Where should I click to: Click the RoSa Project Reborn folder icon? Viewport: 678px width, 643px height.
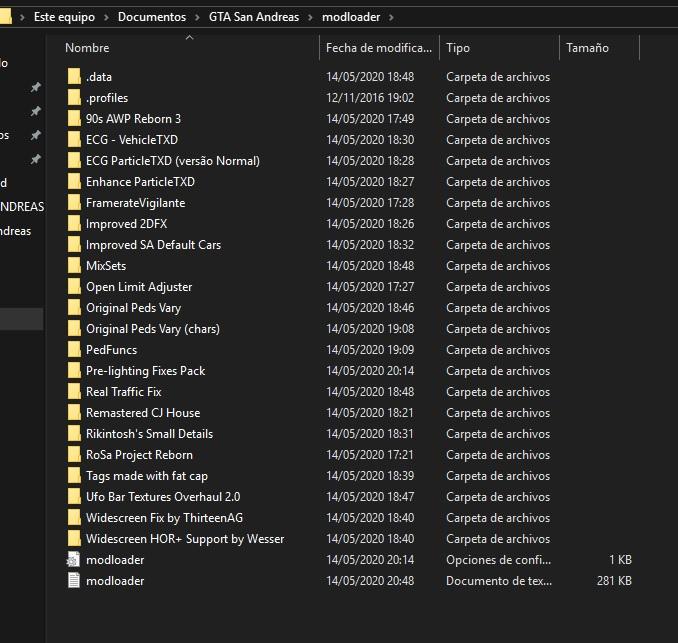click(x=74, y=454)
